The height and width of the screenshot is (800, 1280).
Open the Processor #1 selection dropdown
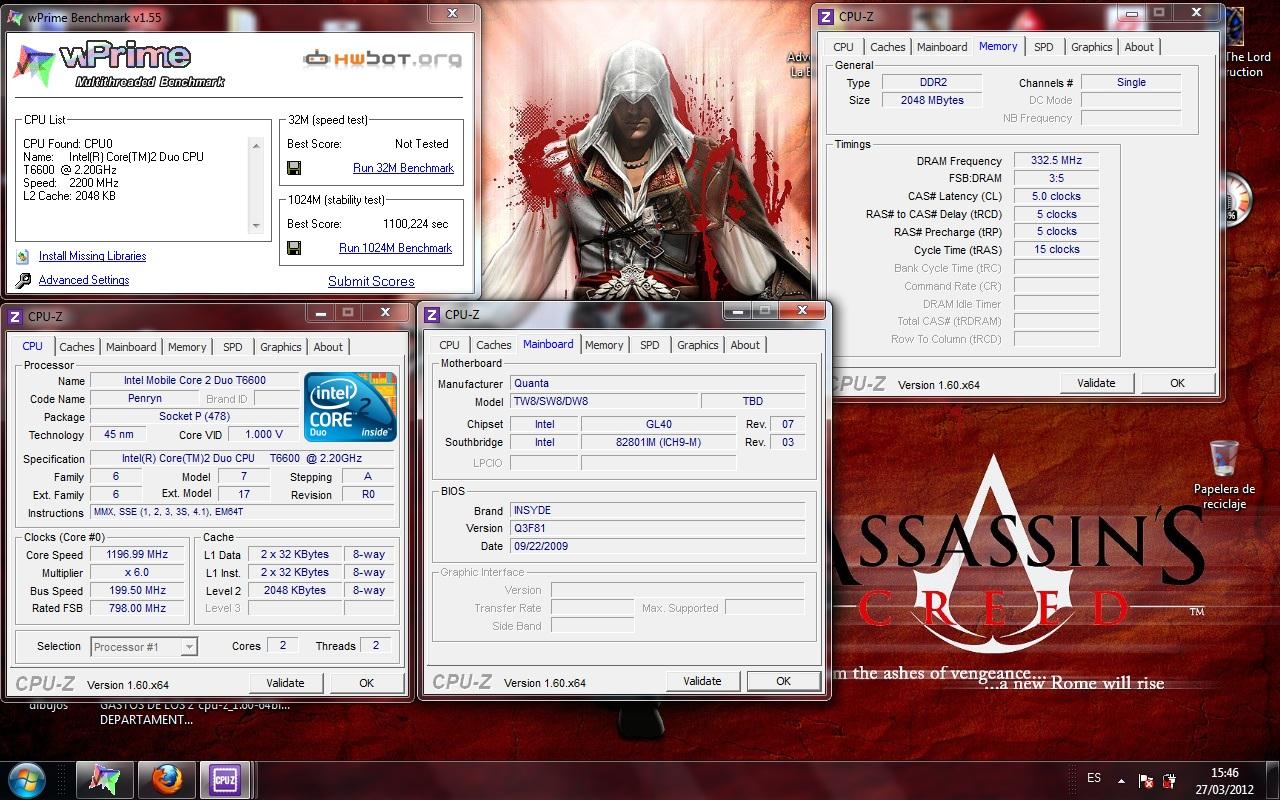[144, 647]
